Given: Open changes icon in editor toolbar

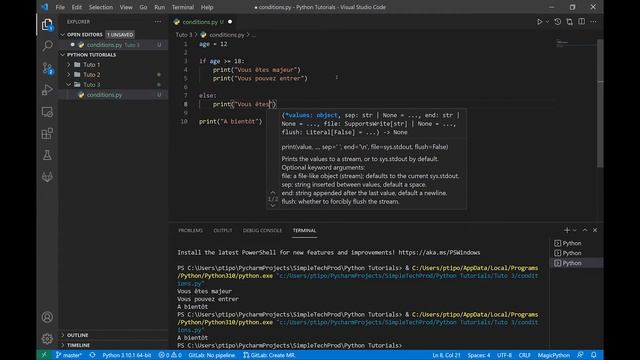Looking at the screenshot, I should tap(569, 22).
